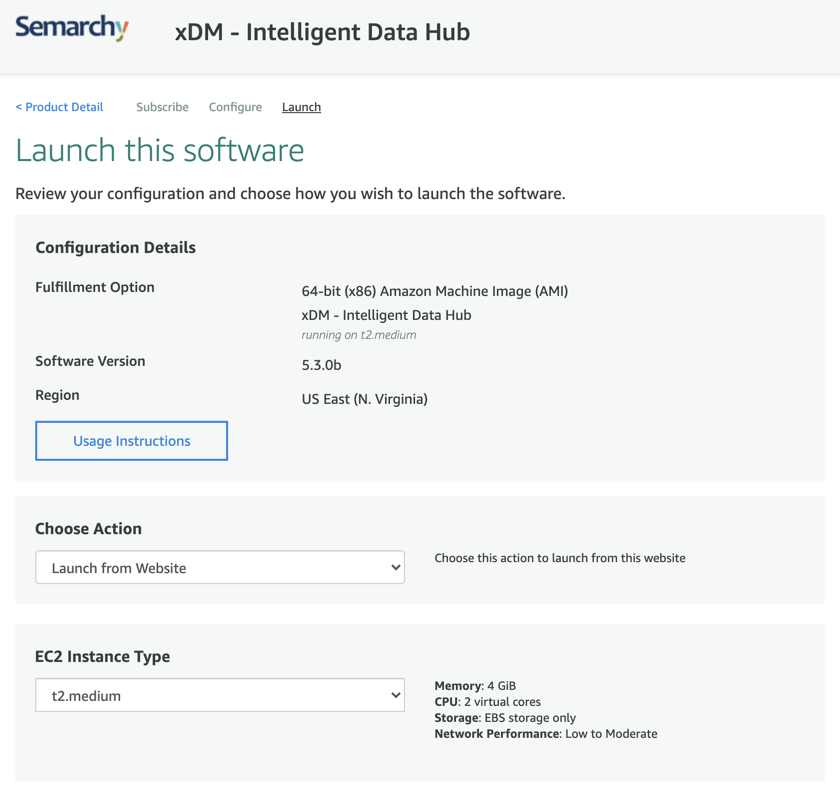Viewport: 840px width, 796px height.
Task: Click the Semarchy logo
Action: pos(72,28)
